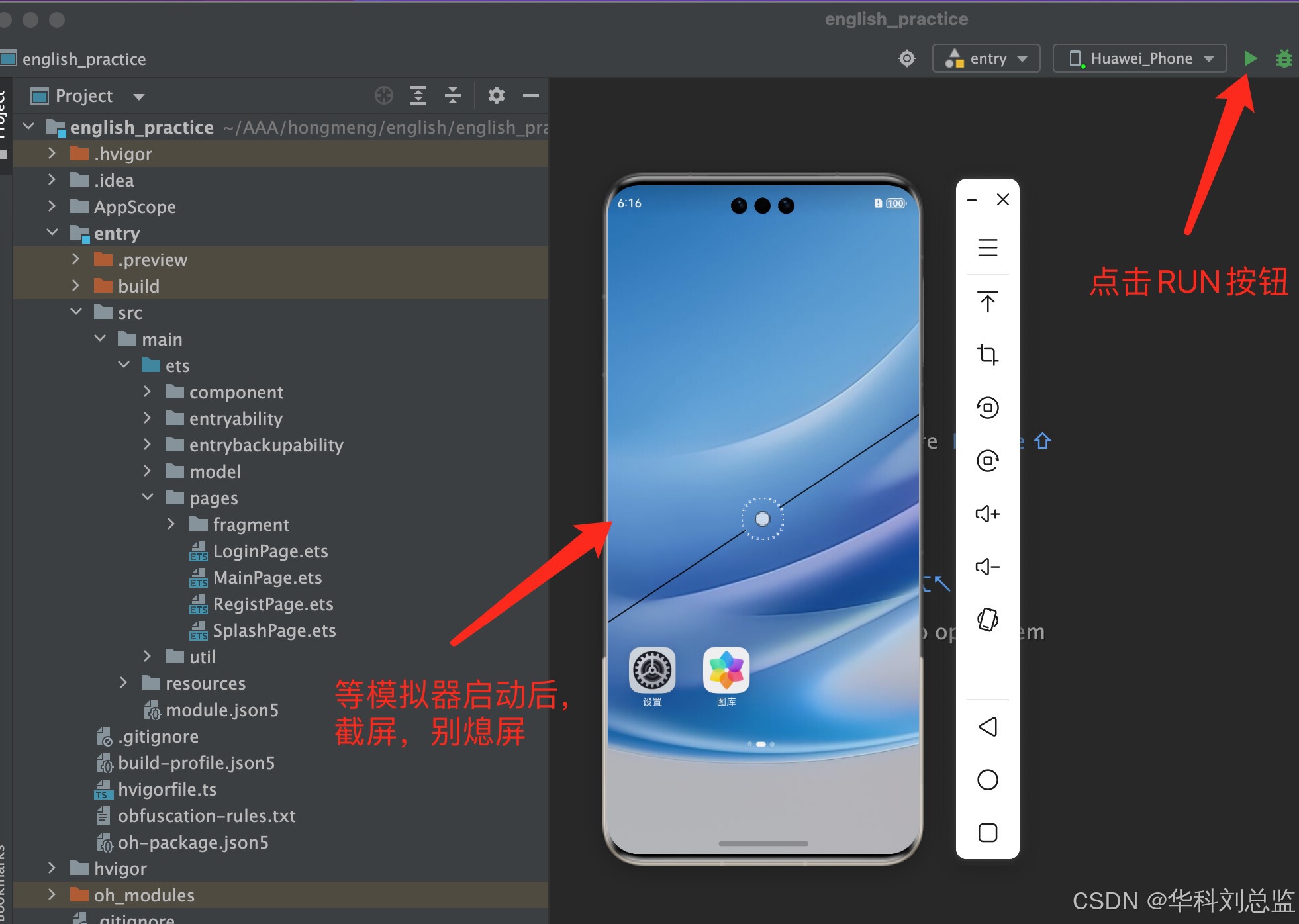Open the entry module dropdown

pyautogui.click(x=986, y=58)
